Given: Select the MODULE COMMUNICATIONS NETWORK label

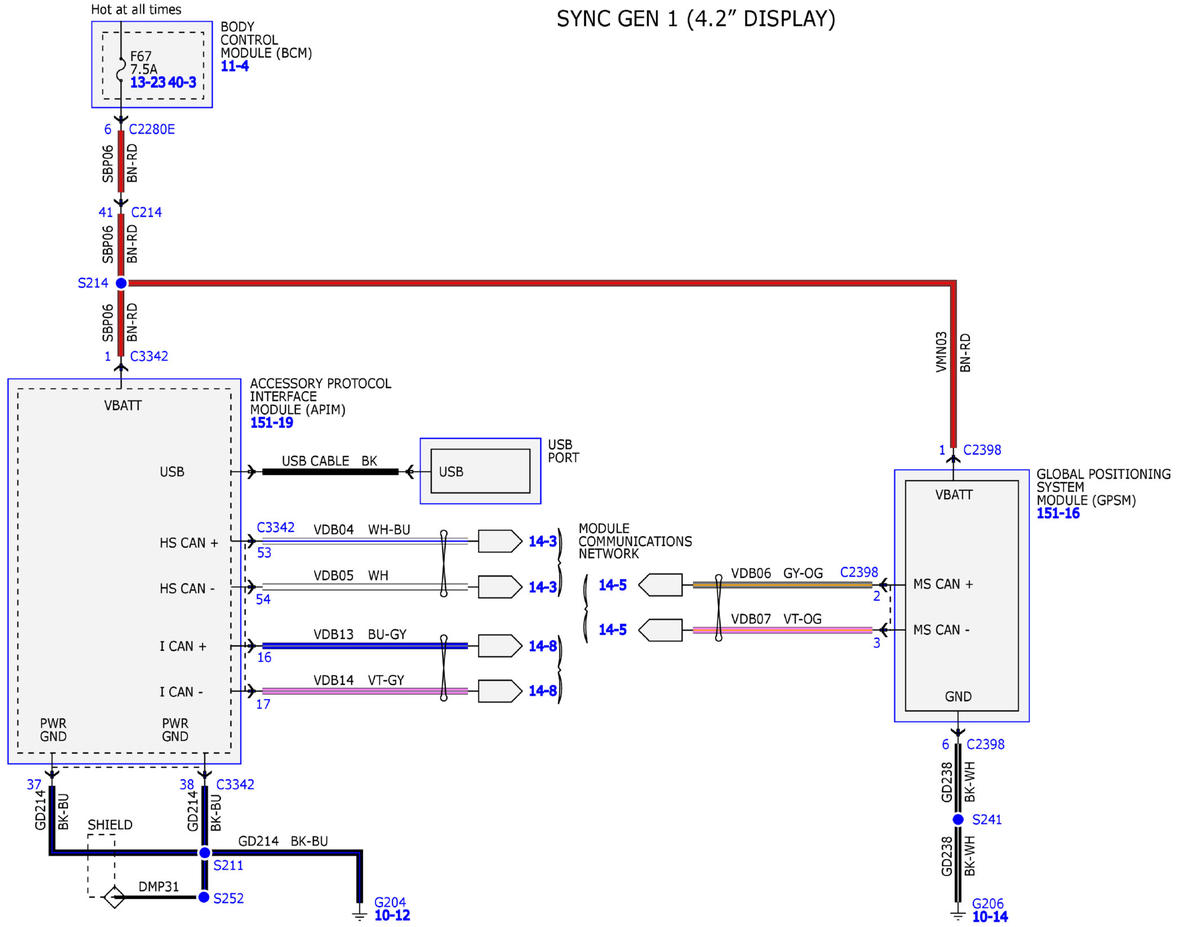Looking at the screenshot, I should 635,541.
